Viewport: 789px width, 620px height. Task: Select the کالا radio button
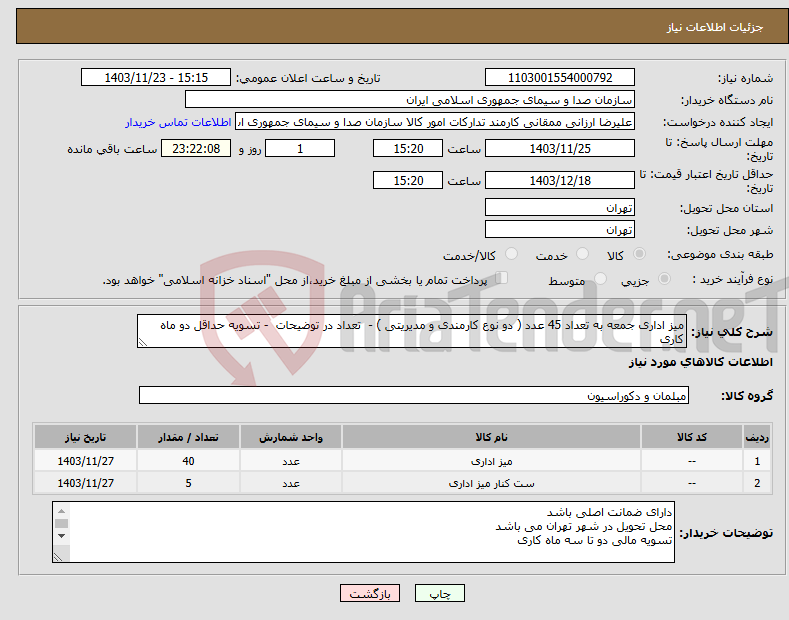click(x=639, y=254)
